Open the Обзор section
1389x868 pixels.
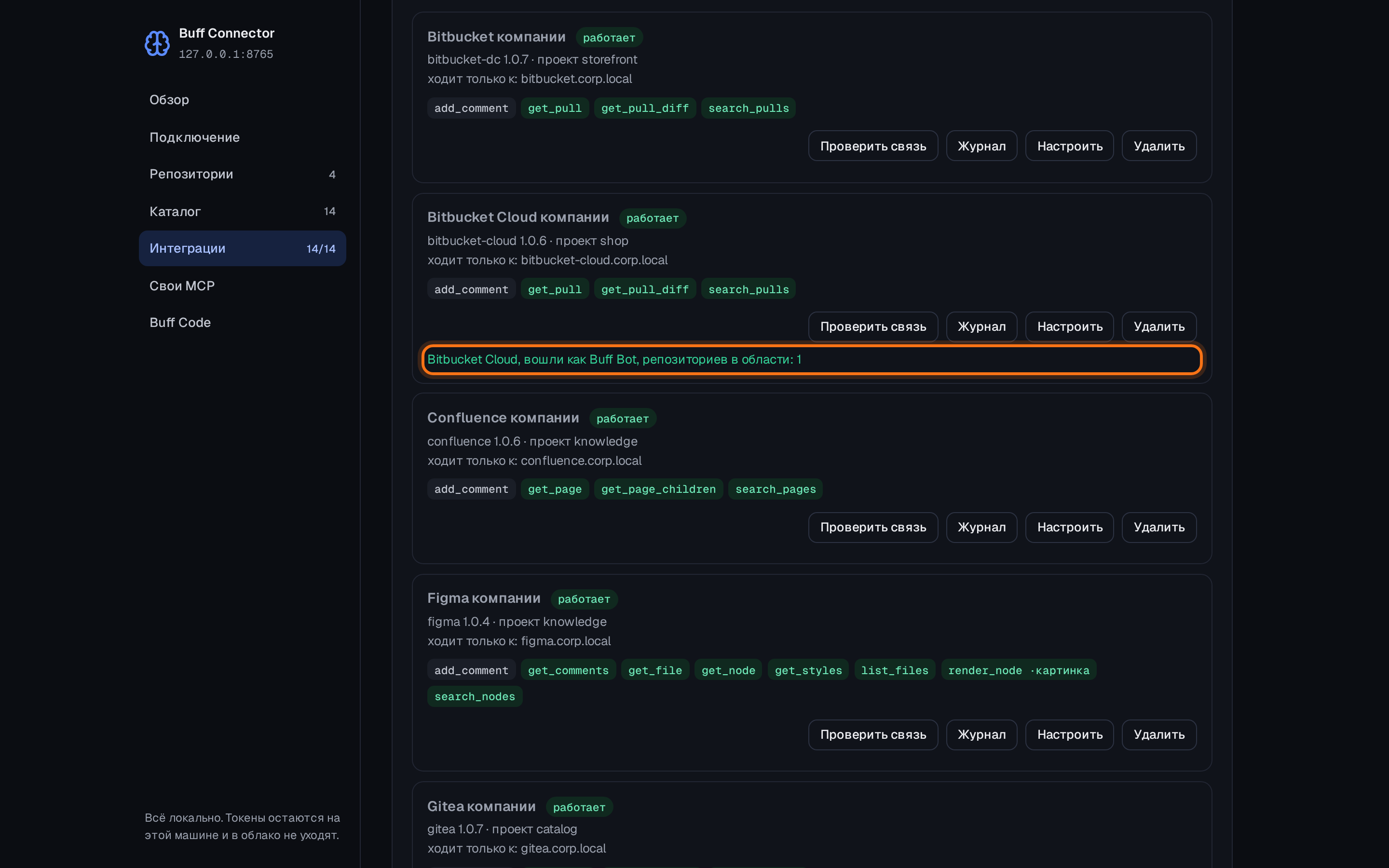click(x=242, y=100)
